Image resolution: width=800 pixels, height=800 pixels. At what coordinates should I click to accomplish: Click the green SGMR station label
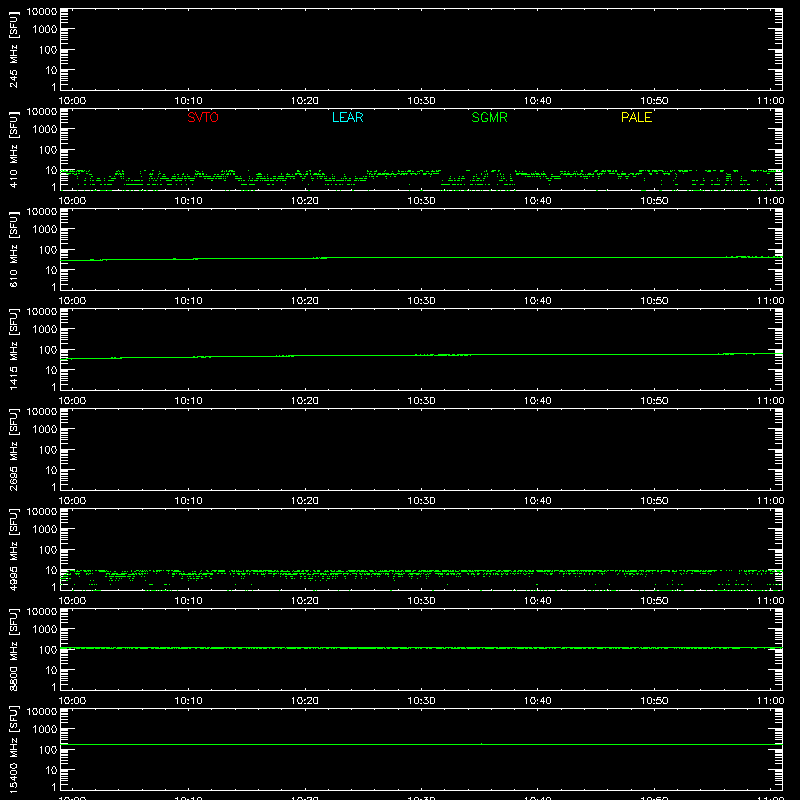(x=489, y=117)
